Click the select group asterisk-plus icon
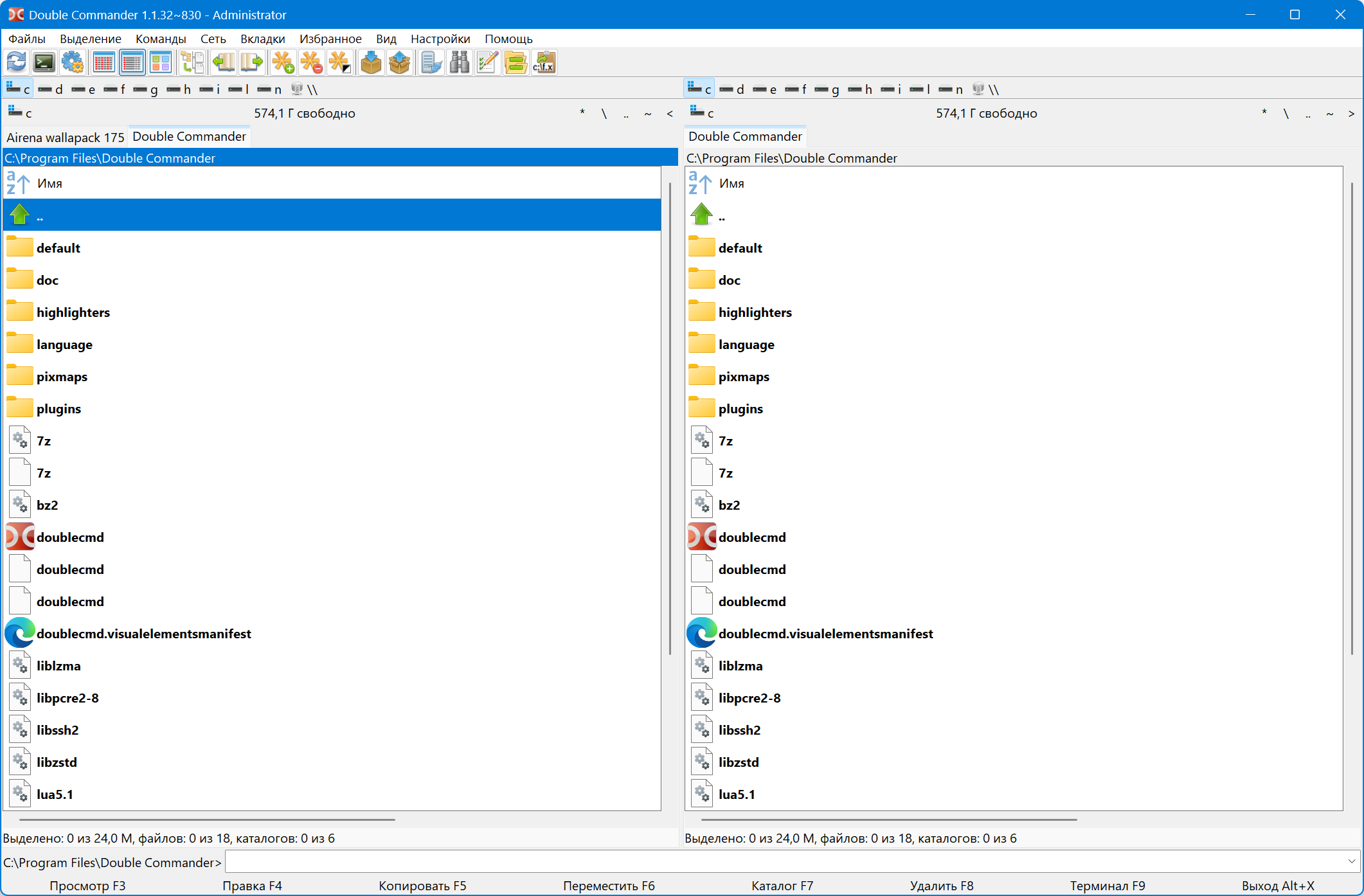The image size is (1364, 896). pyautogui.click(x=283, y=63)
